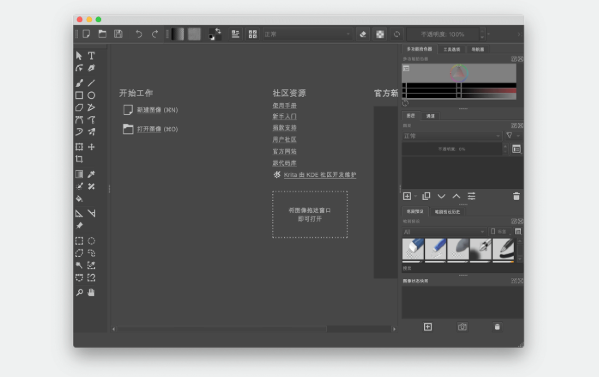Switch to the 通道 tab
The image size is (599, 377).
[431, 116]
